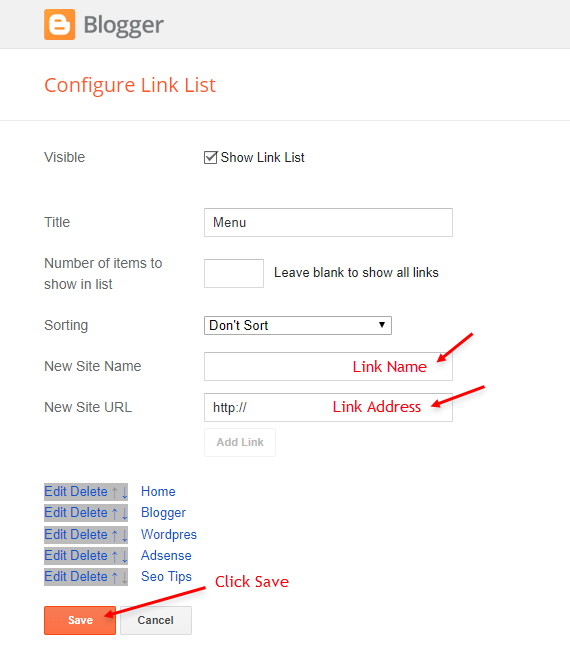This screenshot has width=570, height=650.
Task: Cancel the link list changes
Action: [x=156, y=620]
